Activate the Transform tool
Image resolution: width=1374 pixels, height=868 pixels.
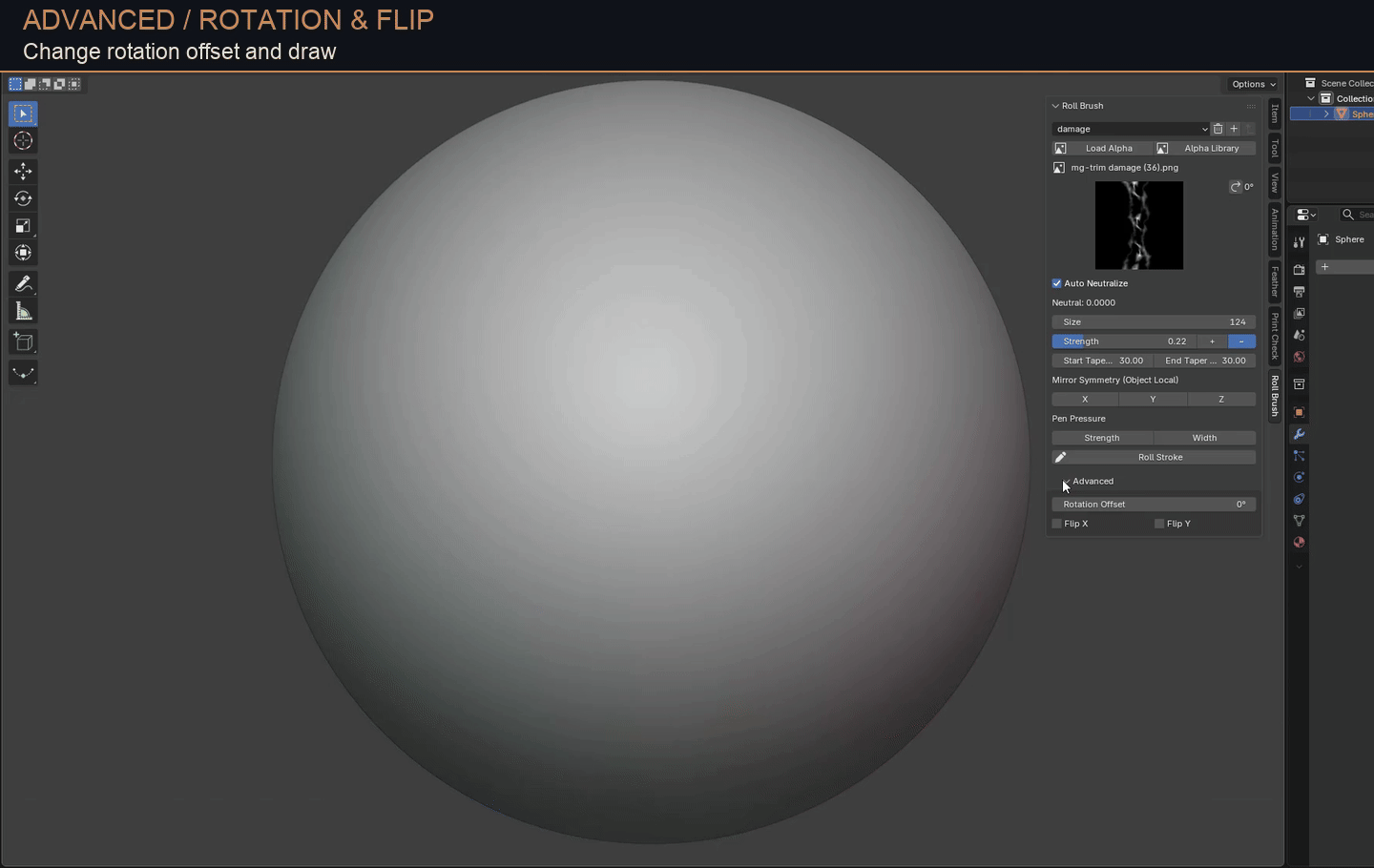point(23,253)
